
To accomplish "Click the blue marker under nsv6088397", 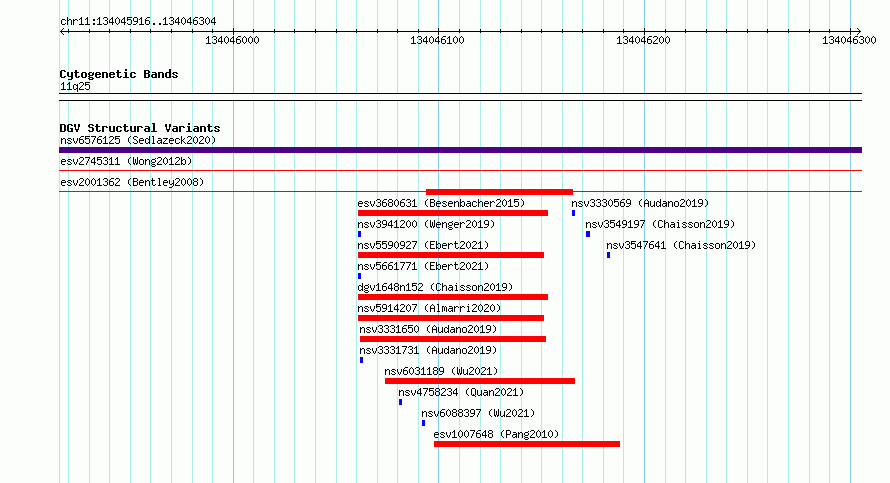I will coord(423,423).
